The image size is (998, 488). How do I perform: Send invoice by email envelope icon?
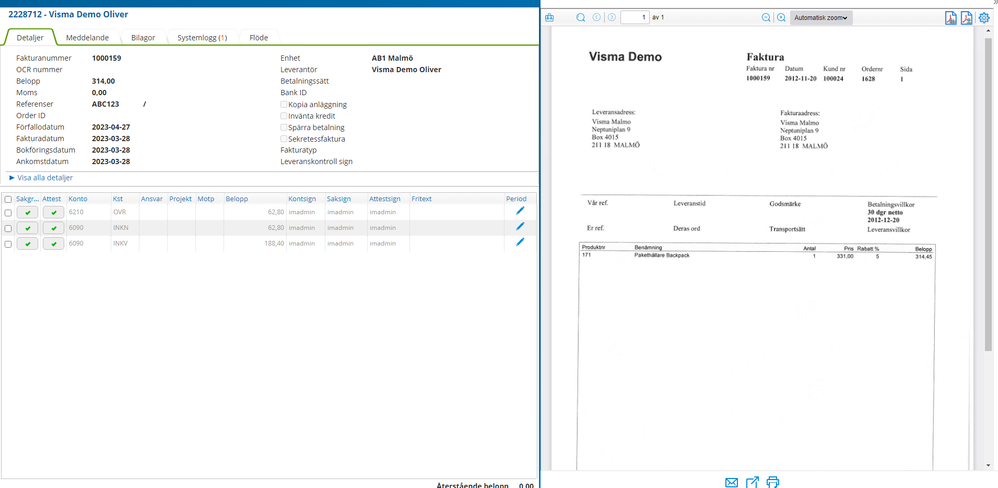[x=731, y=482]
